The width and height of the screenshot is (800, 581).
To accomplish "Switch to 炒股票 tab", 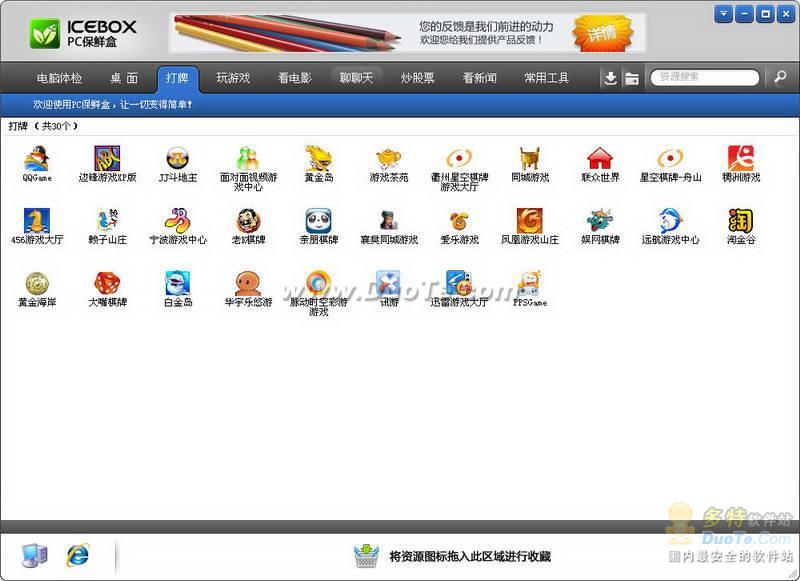I will tap(417, 78).
